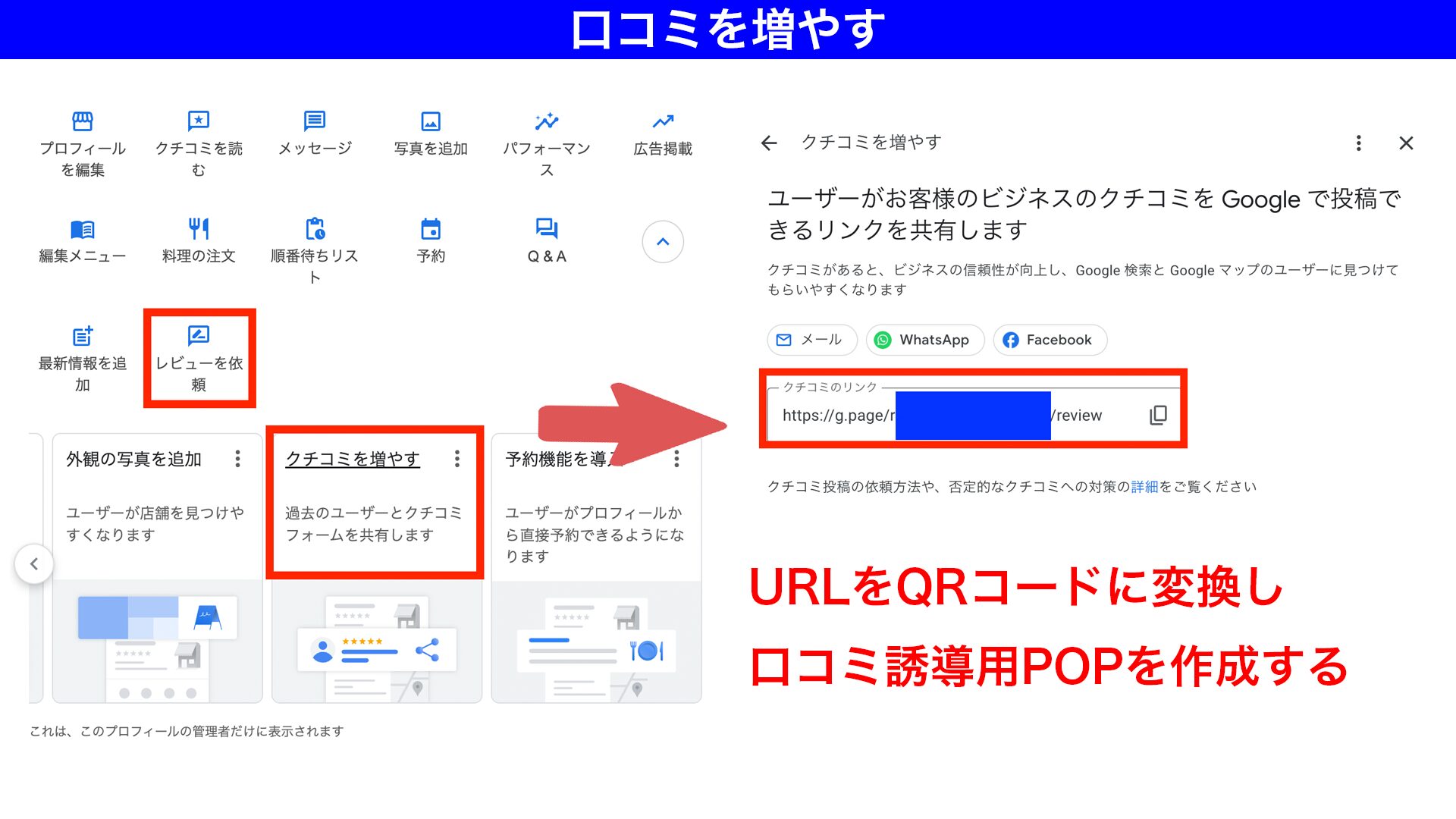Open メッセージ icon
The height and width of the screenshot is (819, 1456).
[315, 121]
